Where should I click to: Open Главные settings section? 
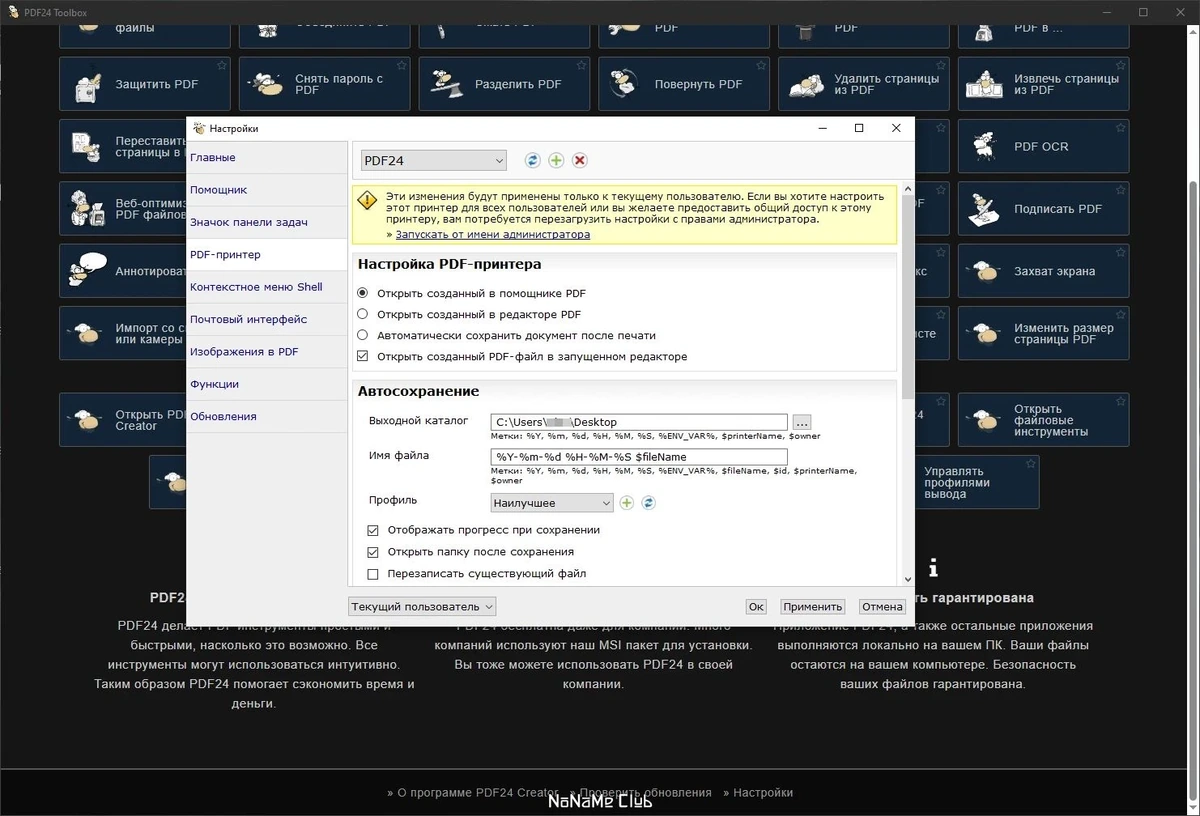click(x=266, y=158)
